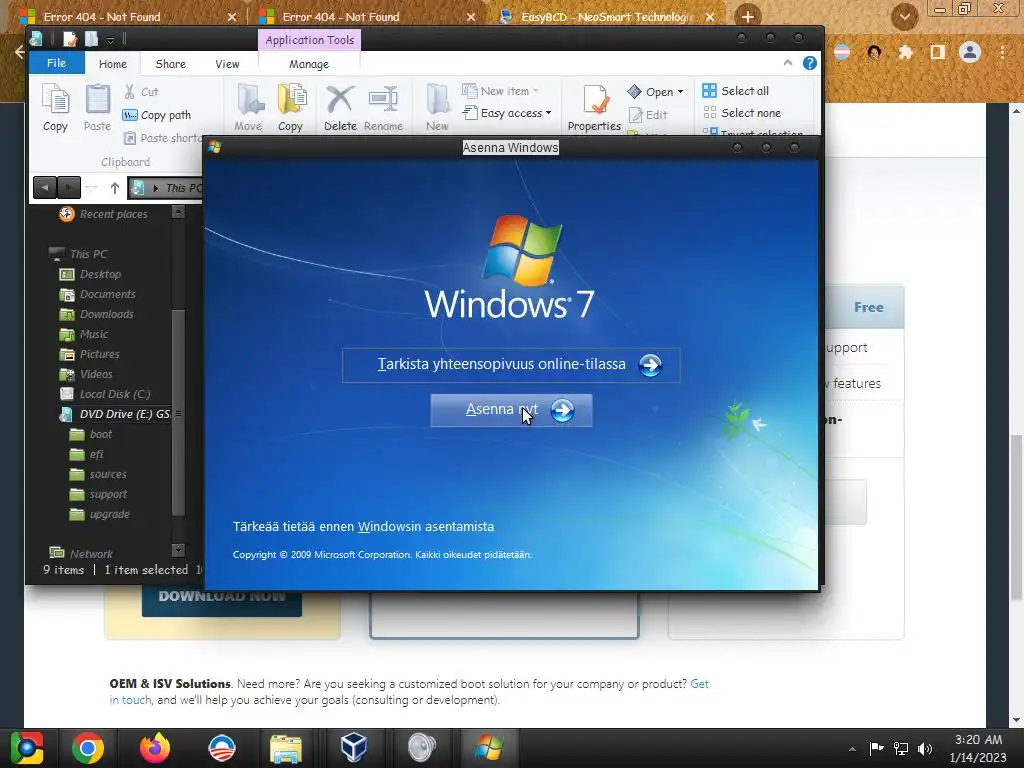Click the Up one level arrow
This screenshot has height=768, width=1024.
pos(115,188)
